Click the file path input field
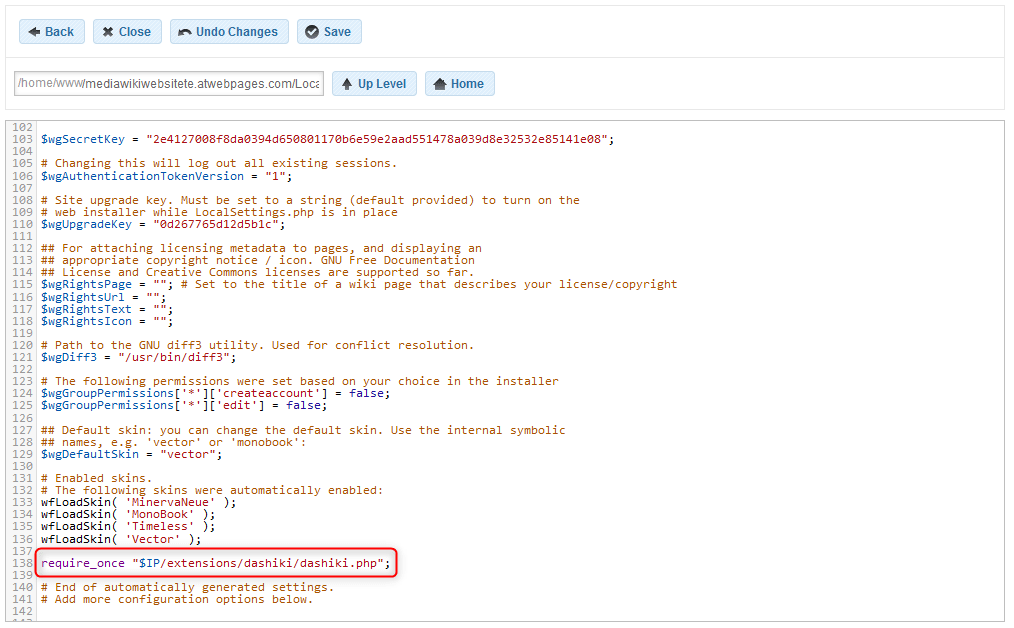 point(168,83)
